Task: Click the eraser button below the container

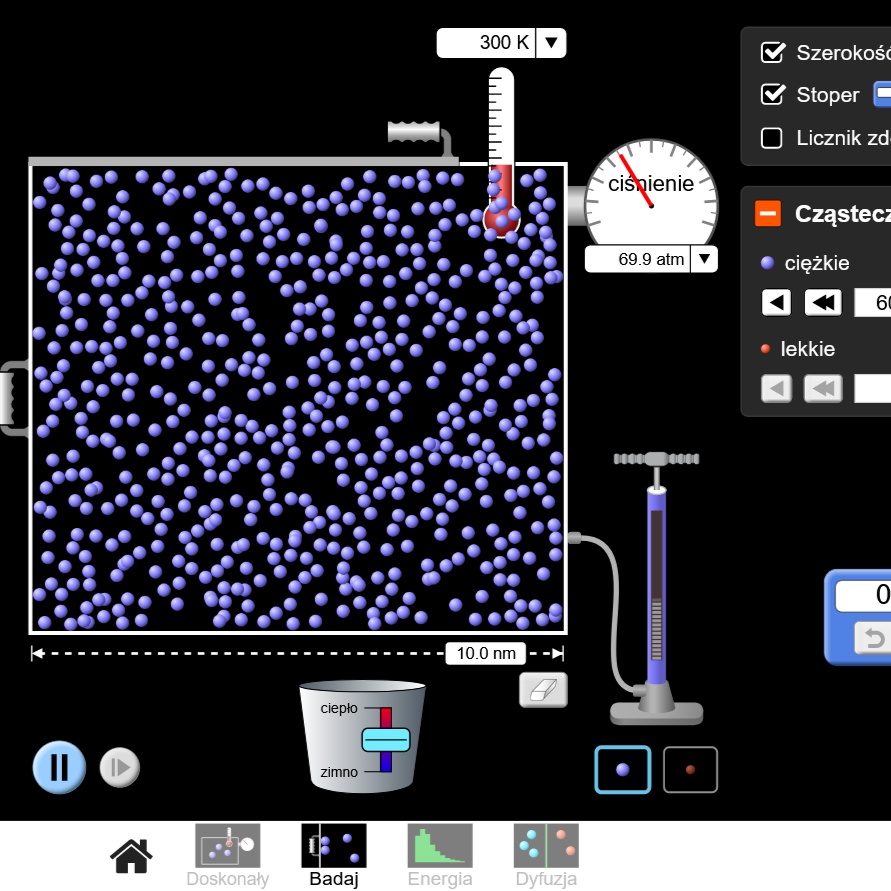Action: pos(543,690)
